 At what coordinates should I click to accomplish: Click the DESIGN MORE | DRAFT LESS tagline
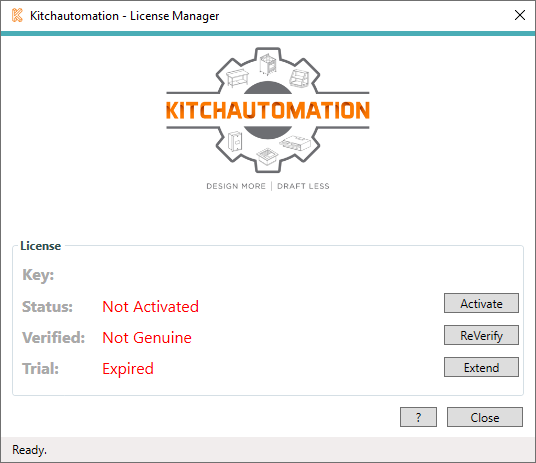coord(268,186)
